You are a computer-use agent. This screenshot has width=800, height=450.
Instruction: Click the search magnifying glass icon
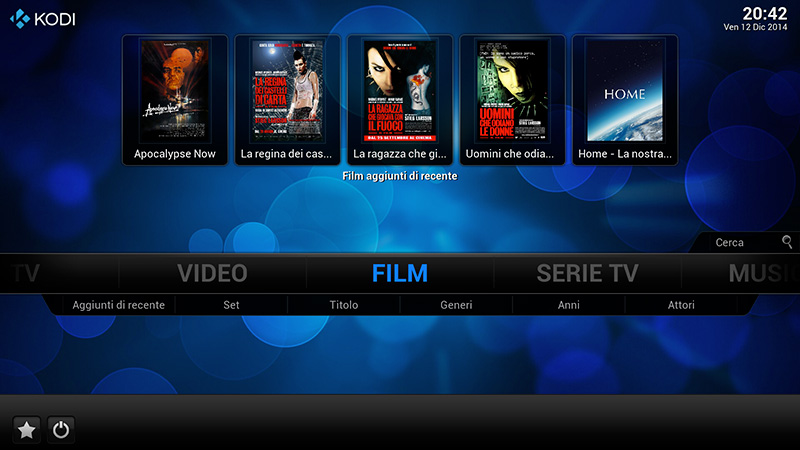pos(787,242)
